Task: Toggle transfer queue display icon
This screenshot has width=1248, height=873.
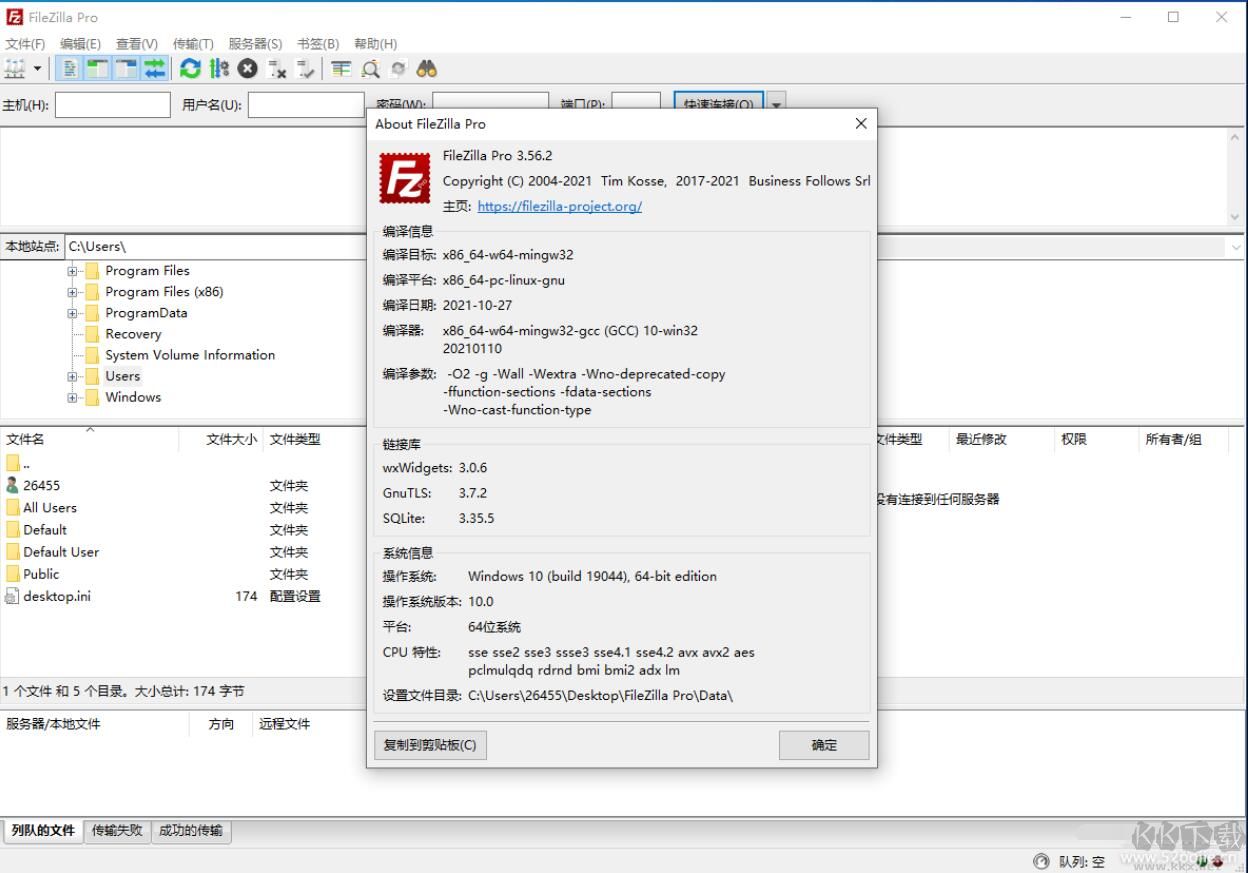Action: [154, 69]
